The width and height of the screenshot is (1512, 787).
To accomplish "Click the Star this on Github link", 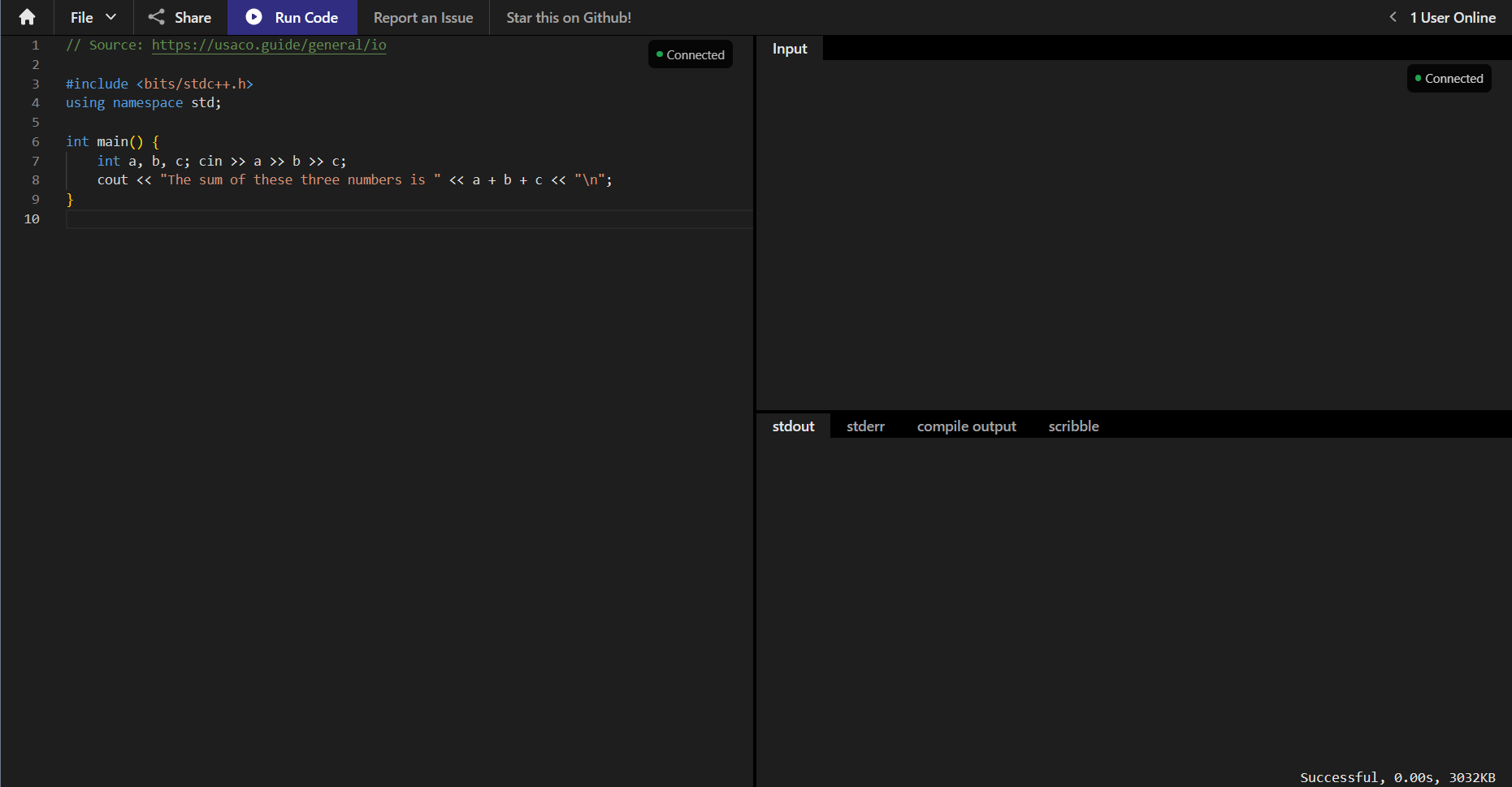I will [568, 17].
